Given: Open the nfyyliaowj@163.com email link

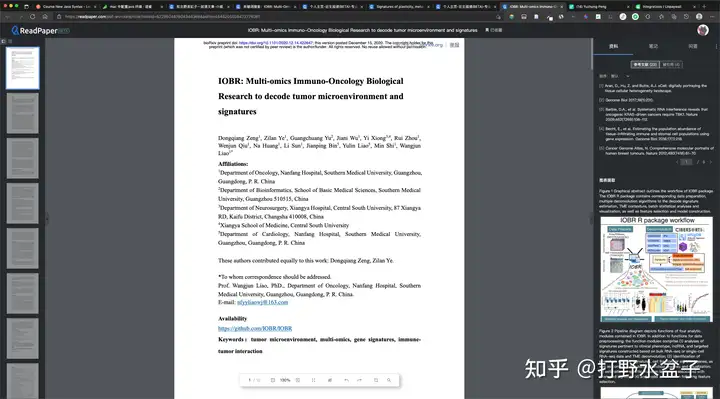Looking at the screenshot, I should (x=263, y=302).
